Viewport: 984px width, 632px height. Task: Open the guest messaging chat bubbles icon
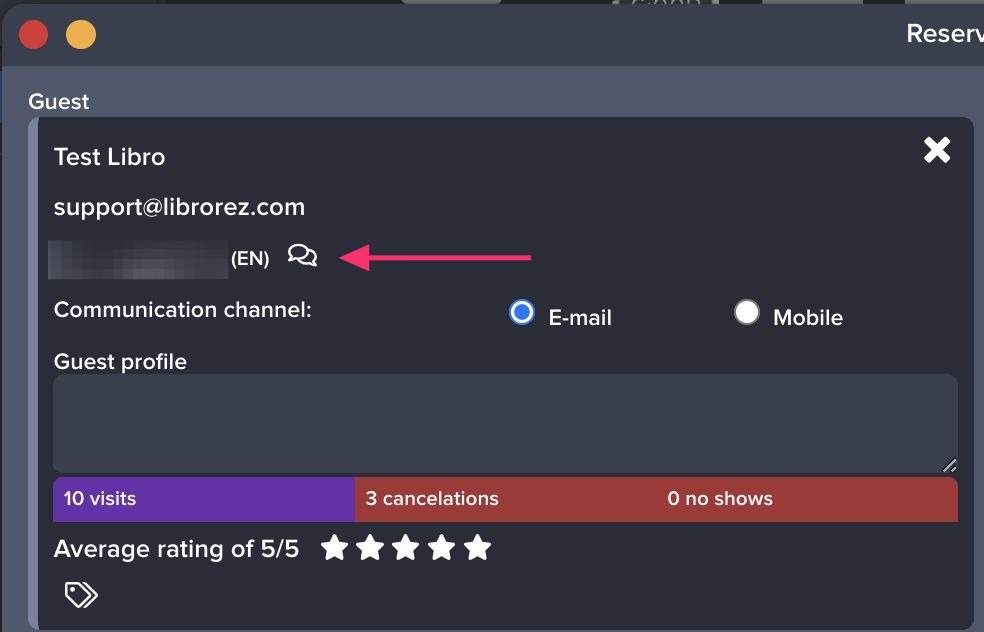[302, 256]
